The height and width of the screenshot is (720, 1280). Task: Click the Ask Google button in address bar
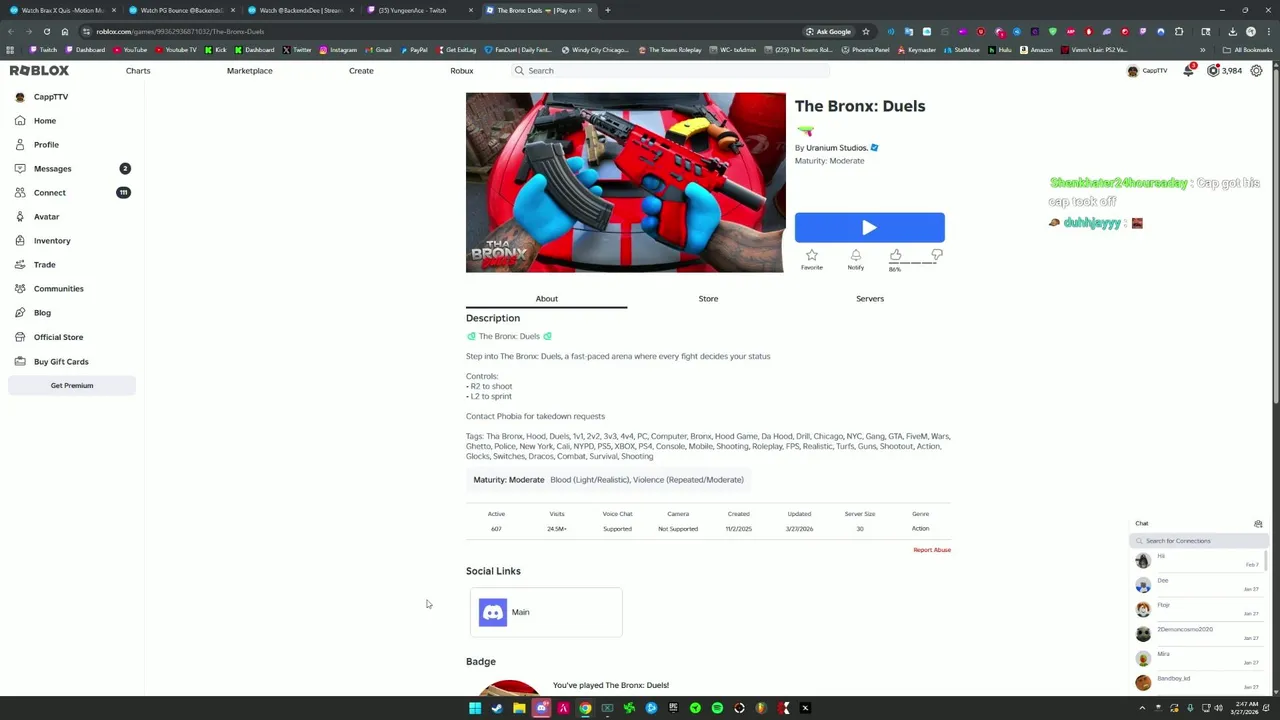click(x=828, y=32)
